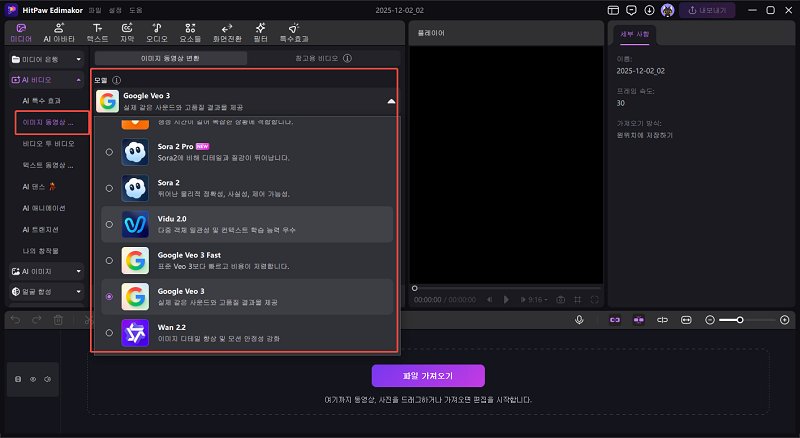Click the purple link-clips icon in timeline toolbar
This screenshot has height=438, width=800.
click(615, 320)
